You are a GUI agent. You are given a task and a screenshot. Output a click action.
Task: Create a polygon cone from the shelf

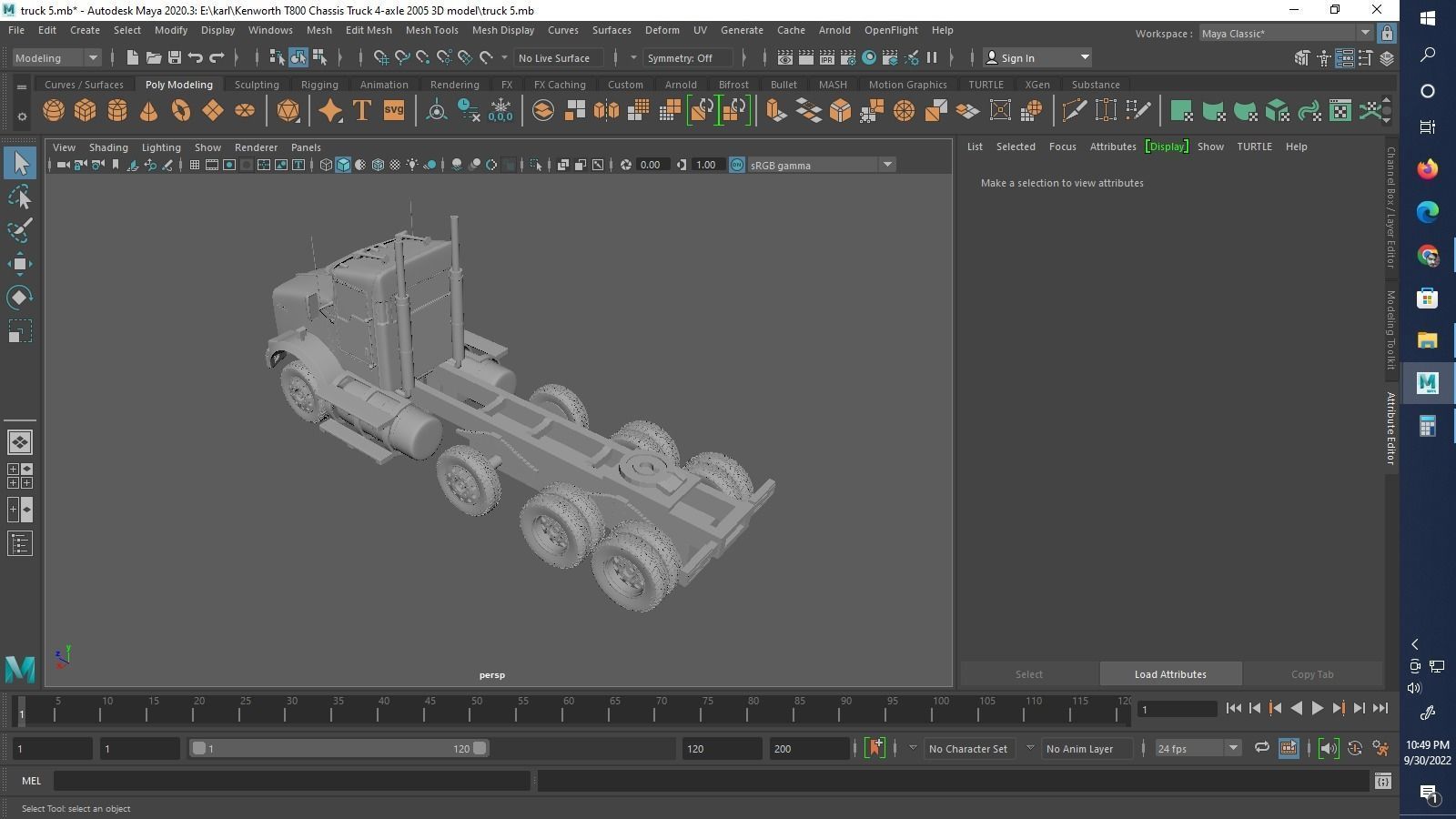(x=149, y=111)
